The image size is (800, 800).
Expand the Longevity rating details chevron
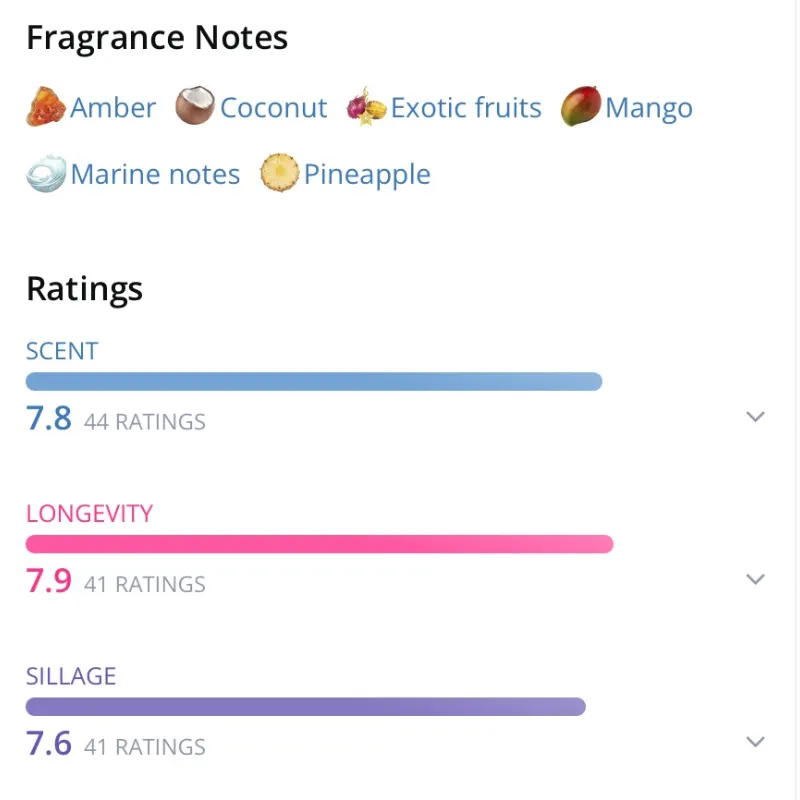[x=756, y=579]
